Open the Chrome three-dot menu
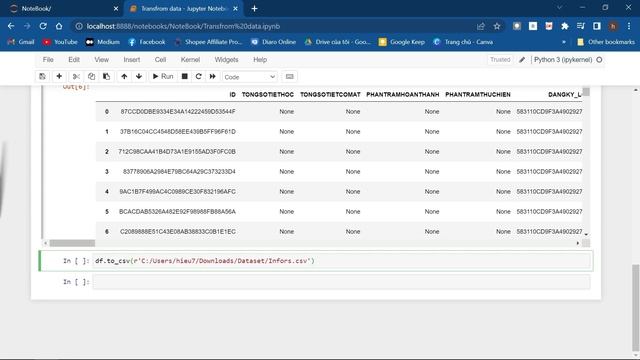The image size is (640, 360). coord(629,26)
